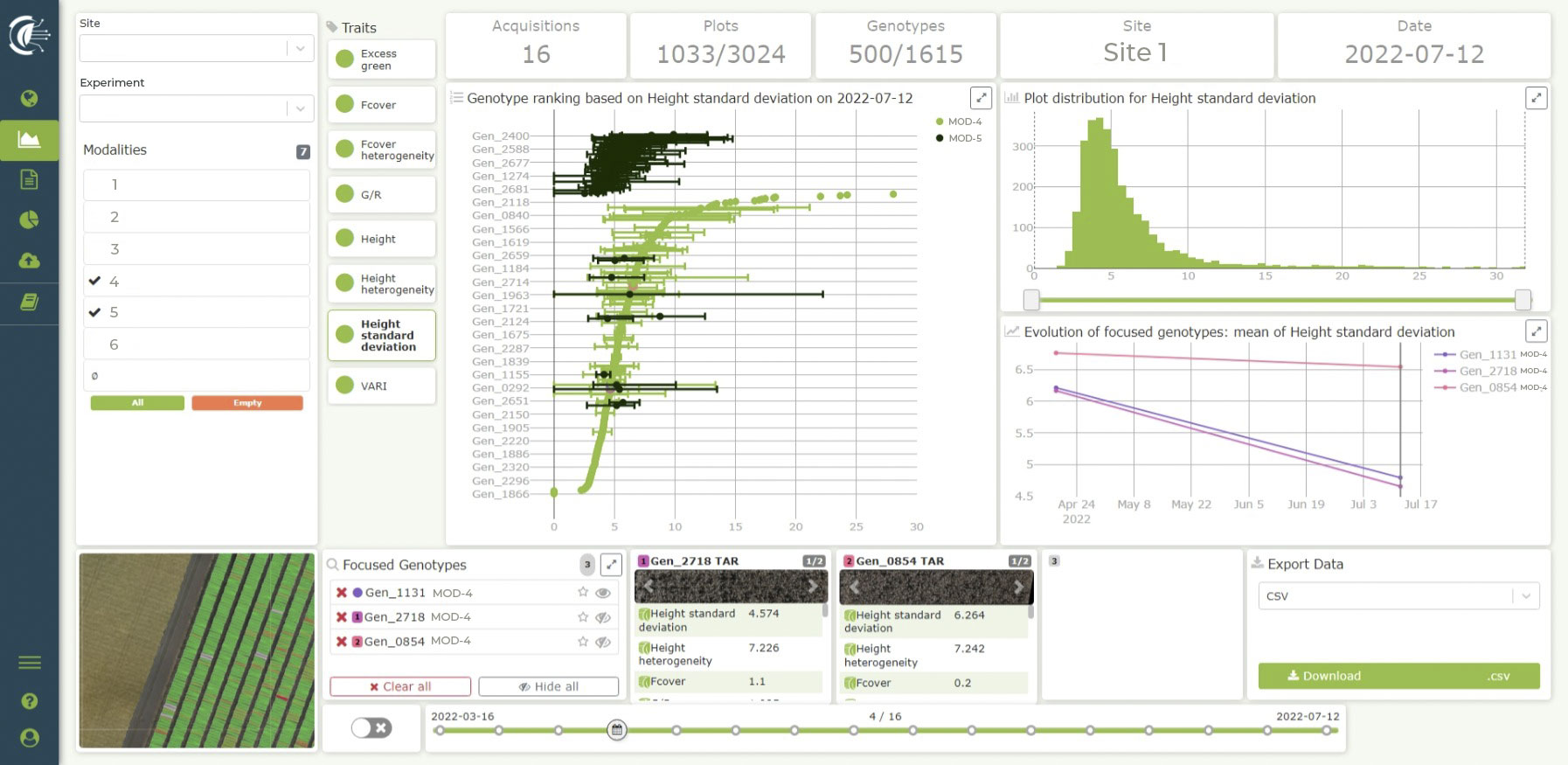Flip the toggle switch beside the timeline
The height and width of the screenshot is (765, 1568).
tap(371, 727)
